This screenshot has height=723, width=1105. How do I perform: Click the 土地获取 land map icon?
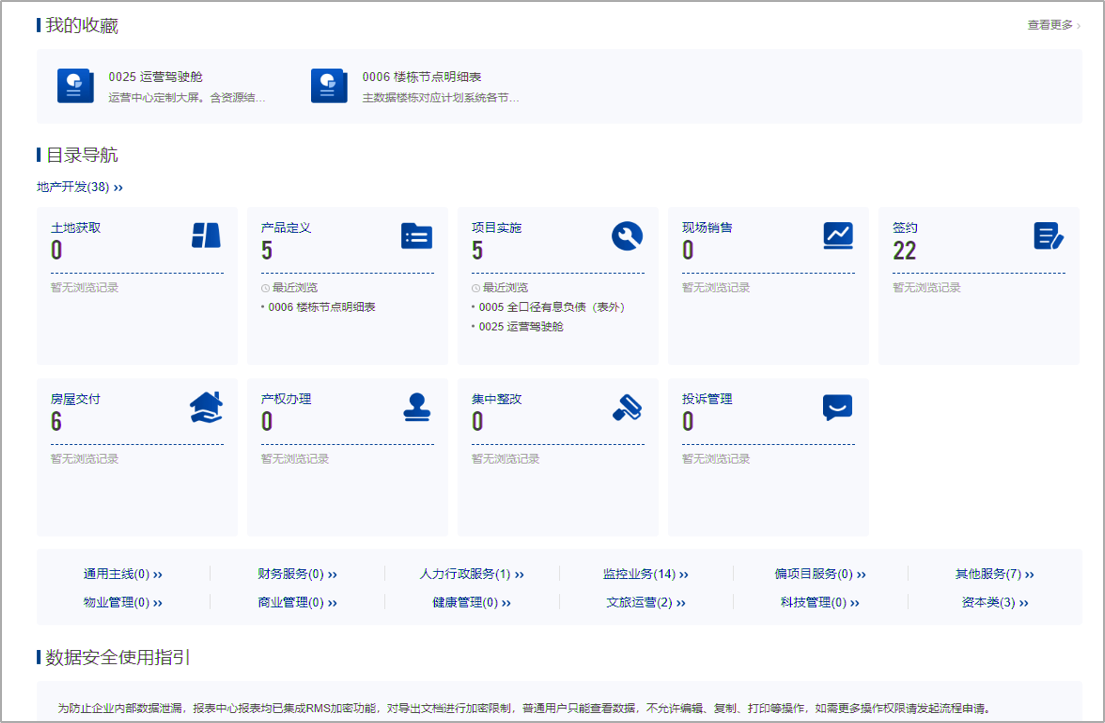tap(206, 236)
